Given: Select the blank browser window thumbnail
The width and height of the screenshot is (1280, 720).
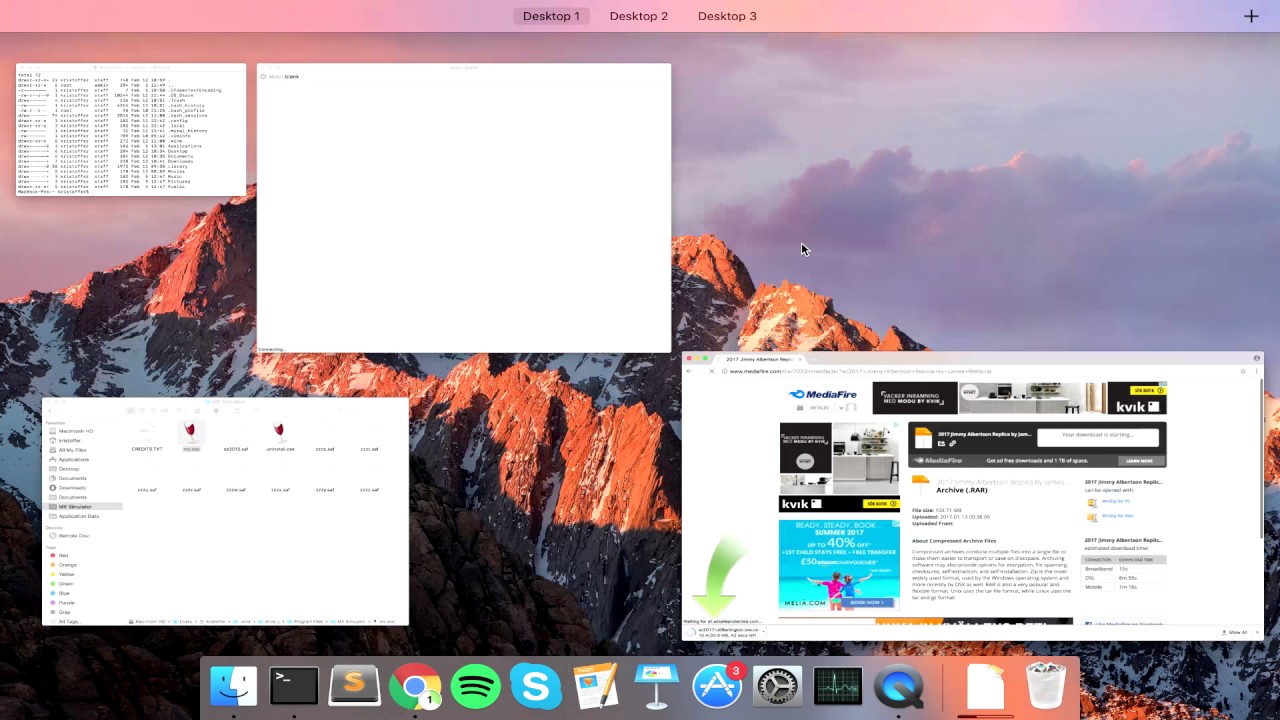Looking at the screenshot, I should coord(464,208).
